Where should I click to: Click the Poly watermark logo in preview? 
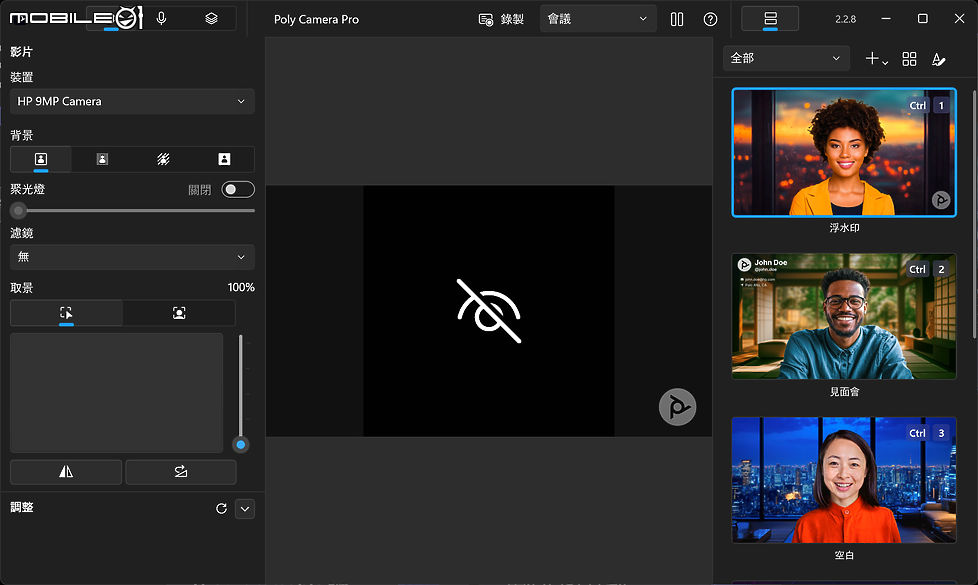[x=677, y=407]
